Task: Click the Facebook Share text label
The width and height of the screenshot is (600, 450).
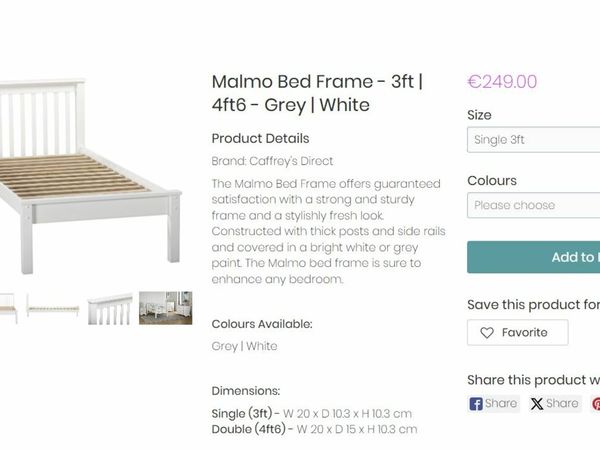Action: click(501, 403)
